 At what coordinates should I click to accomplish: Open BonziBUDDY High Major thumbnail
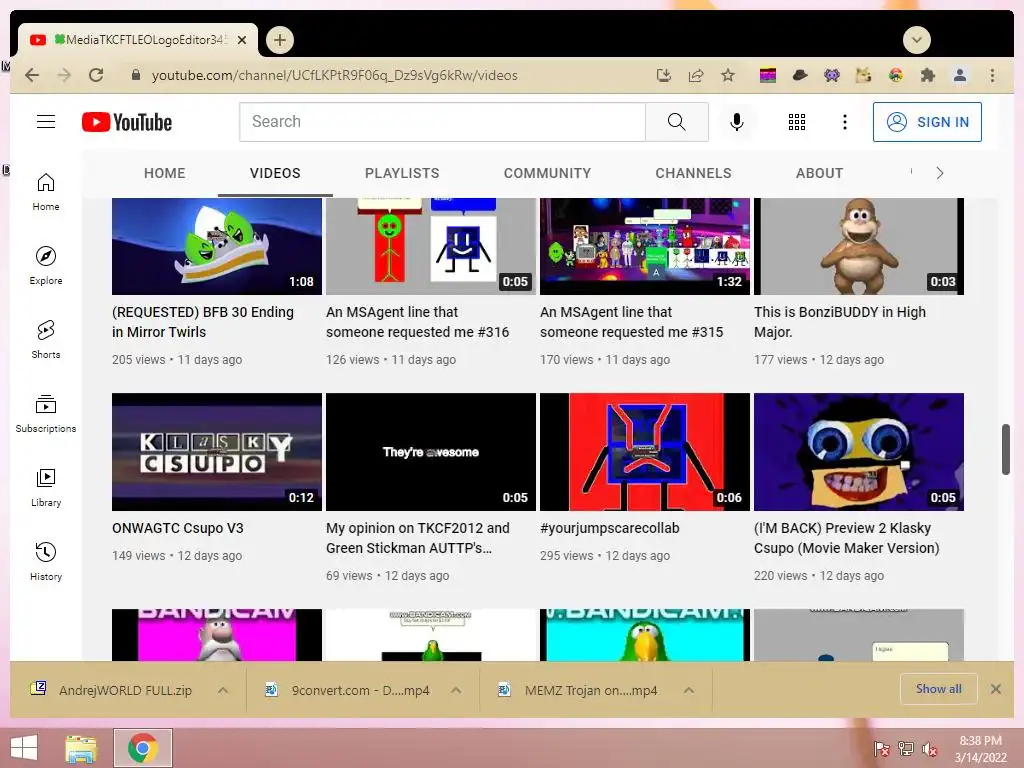[x=859, y=246]
